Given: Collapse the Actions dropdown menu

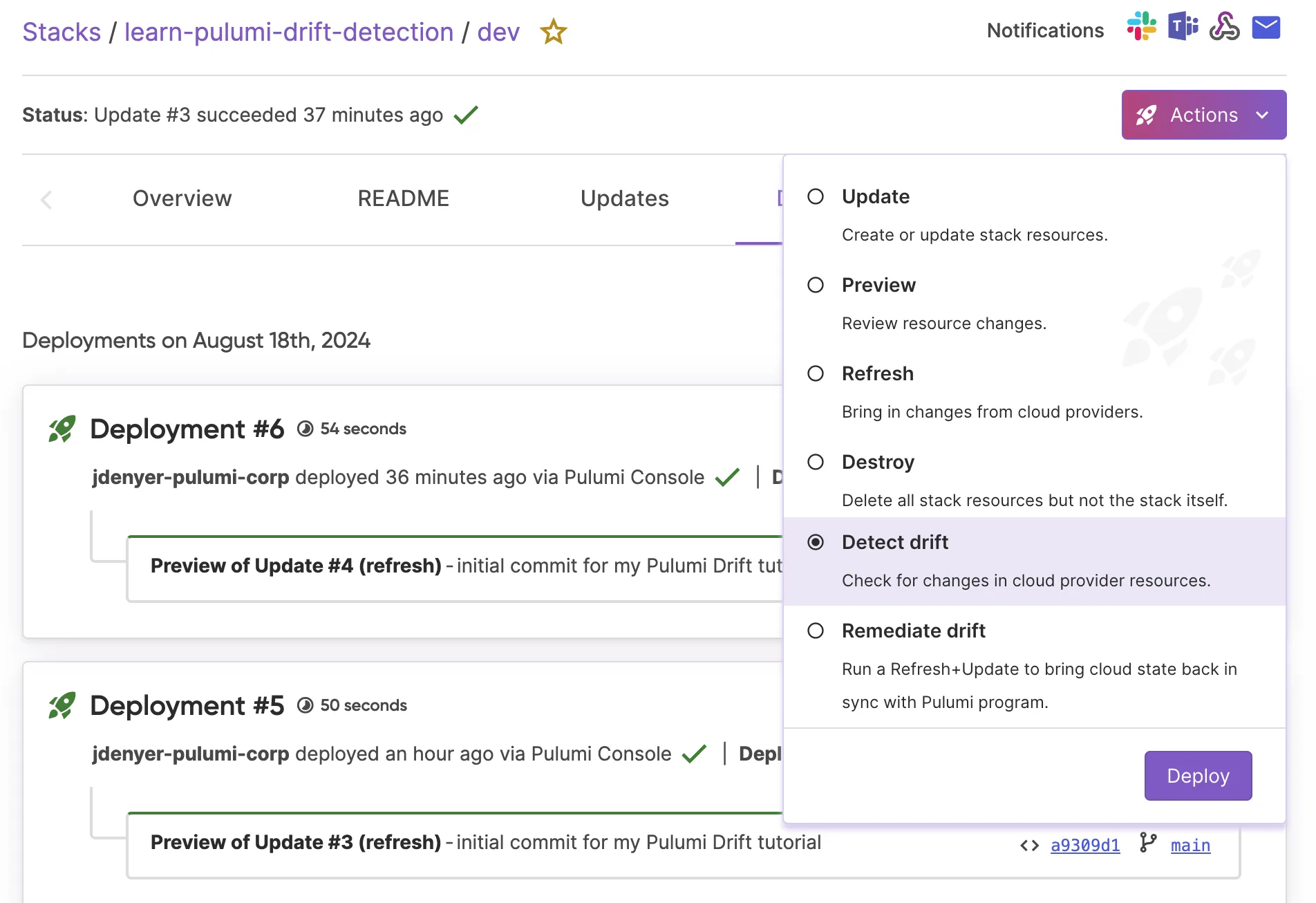Looking at the screenshot, I should click(1203, 115).
